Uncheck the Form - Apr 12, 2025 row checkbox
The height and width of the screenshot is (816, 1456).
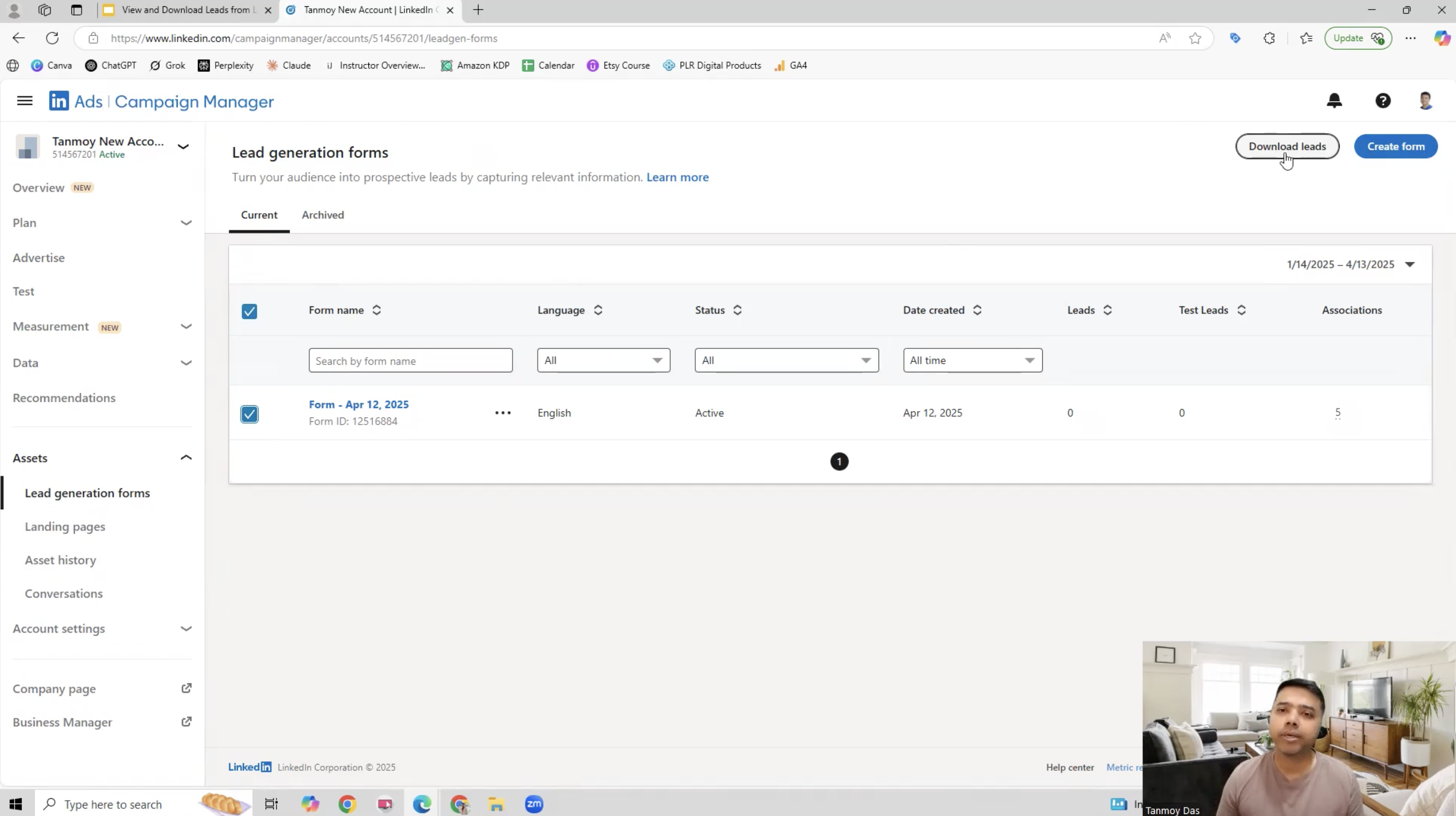click(x=249, y=414)
